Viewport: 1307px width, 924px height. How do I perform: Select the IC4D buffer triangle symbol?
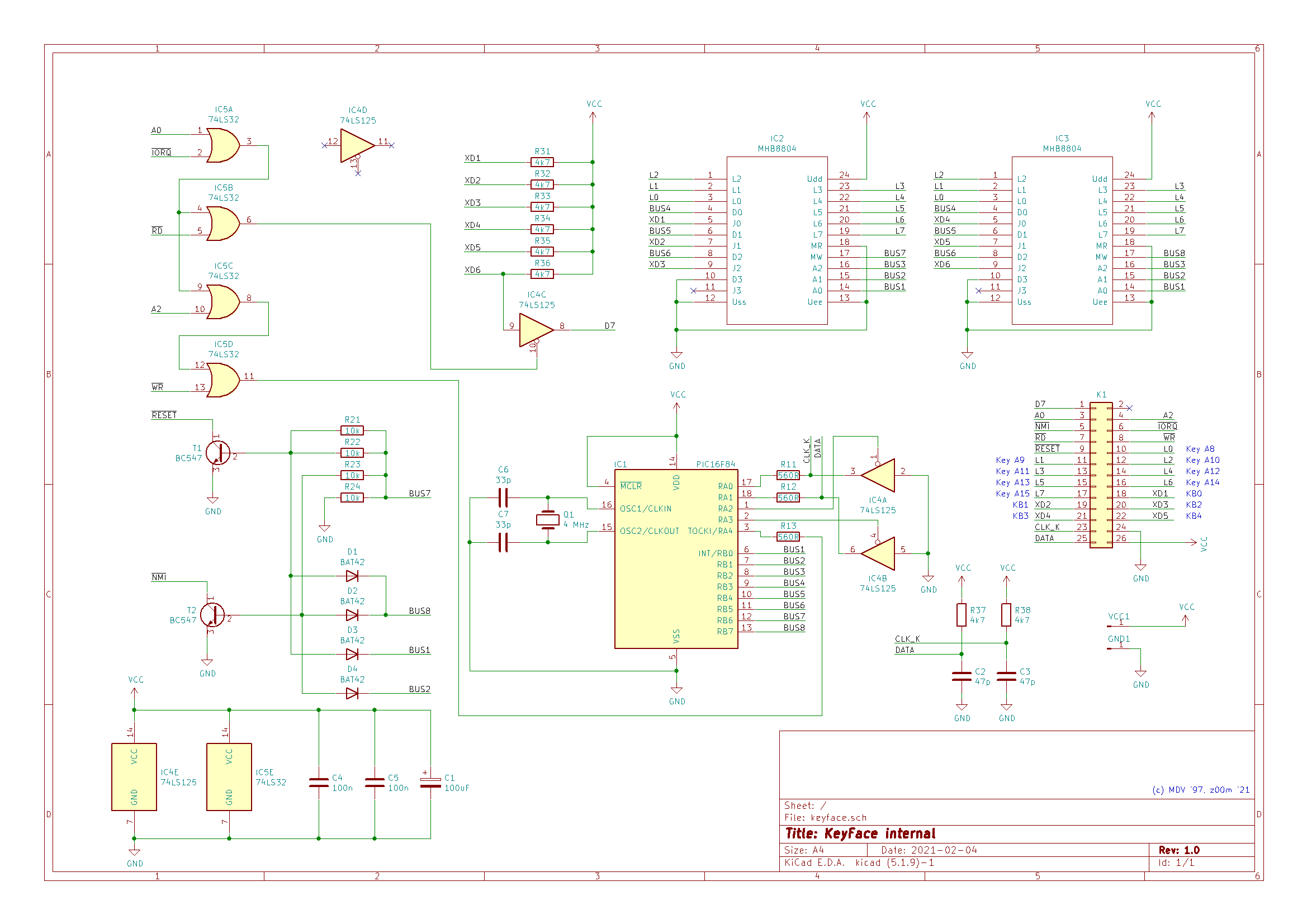pos(357,146)
